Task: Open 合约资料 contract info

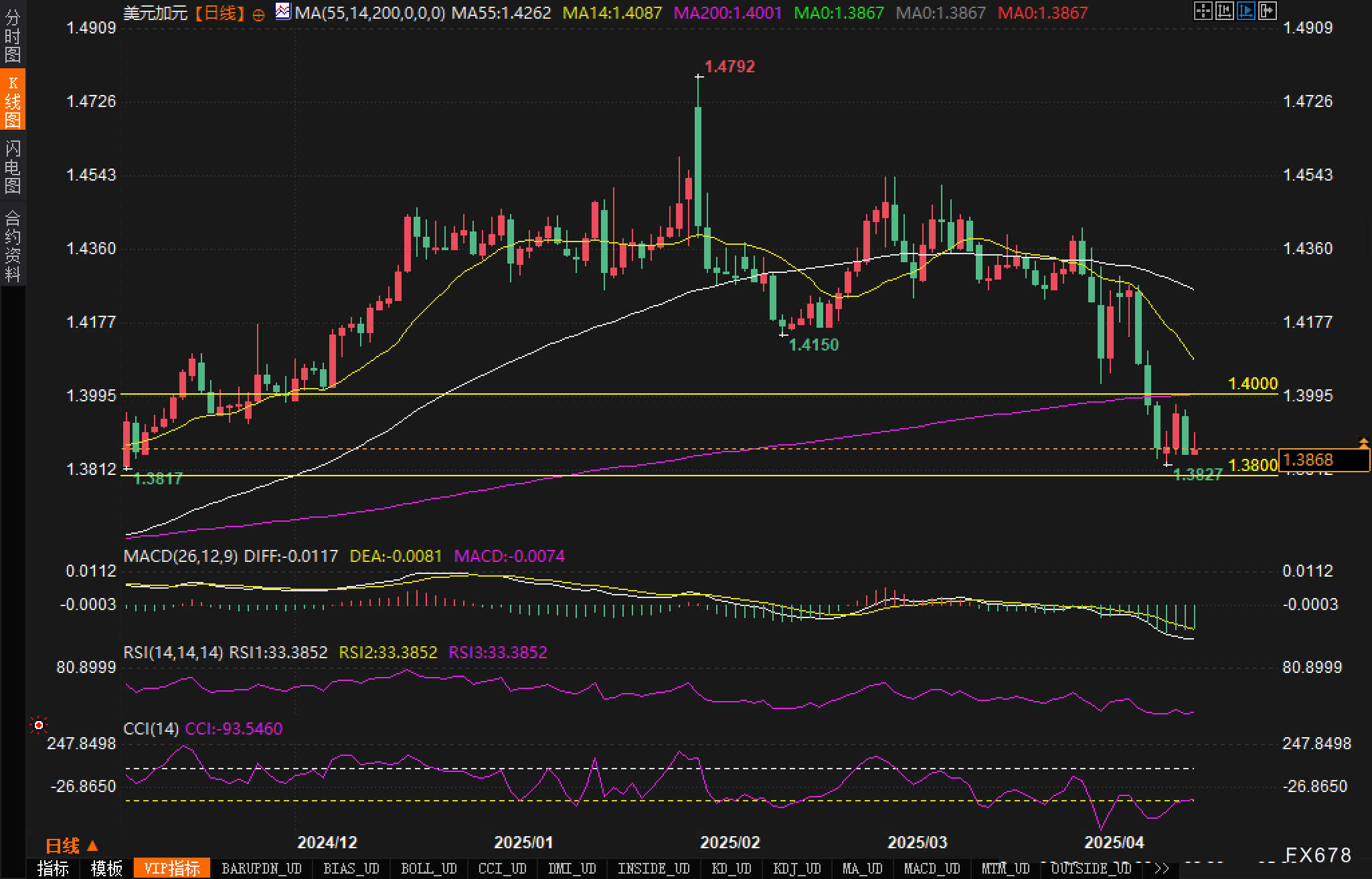Action: click(12, 246)
